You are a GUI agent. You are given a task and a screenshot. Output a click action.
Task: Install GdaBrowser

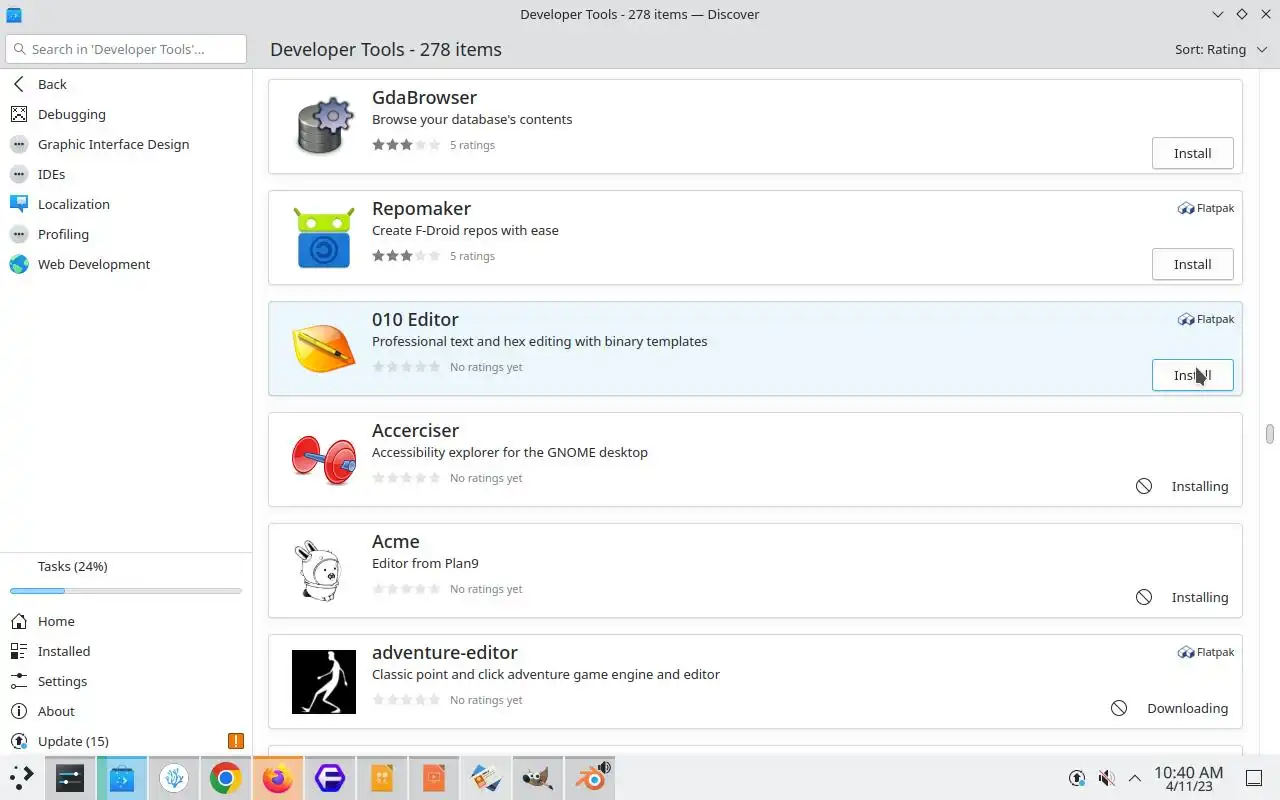click(1192, 153)
